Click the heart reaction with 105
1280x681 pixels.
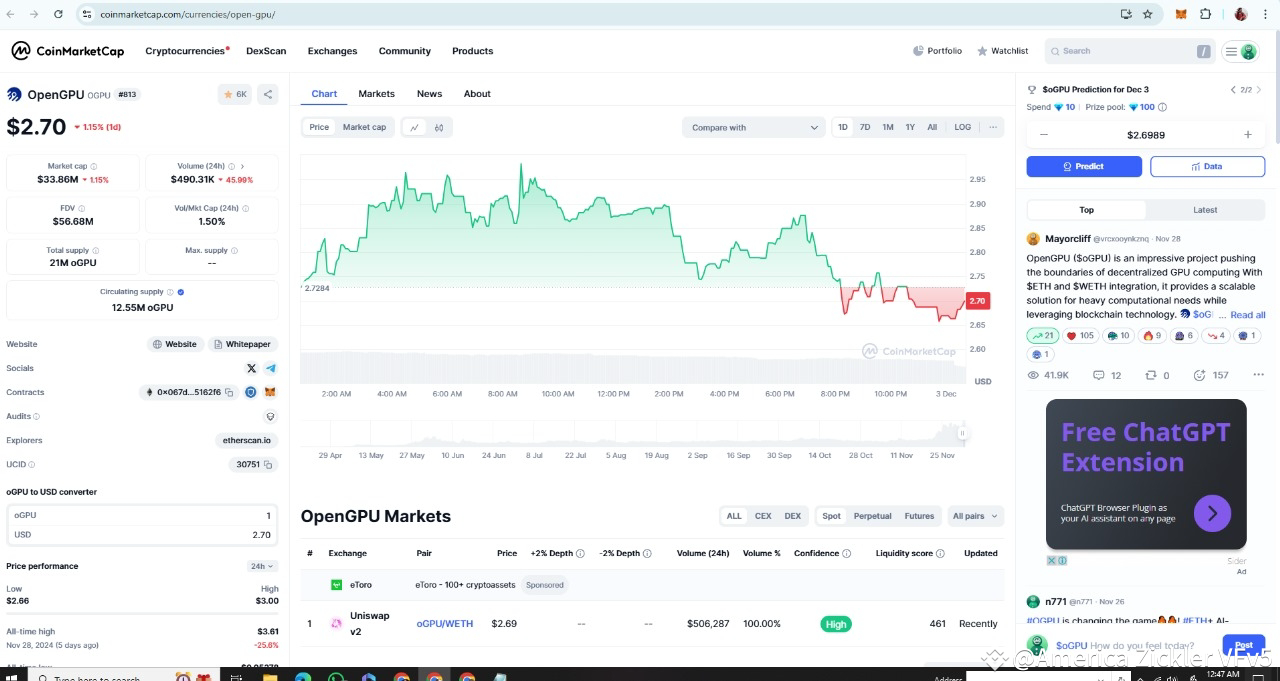pos(1080,336)
